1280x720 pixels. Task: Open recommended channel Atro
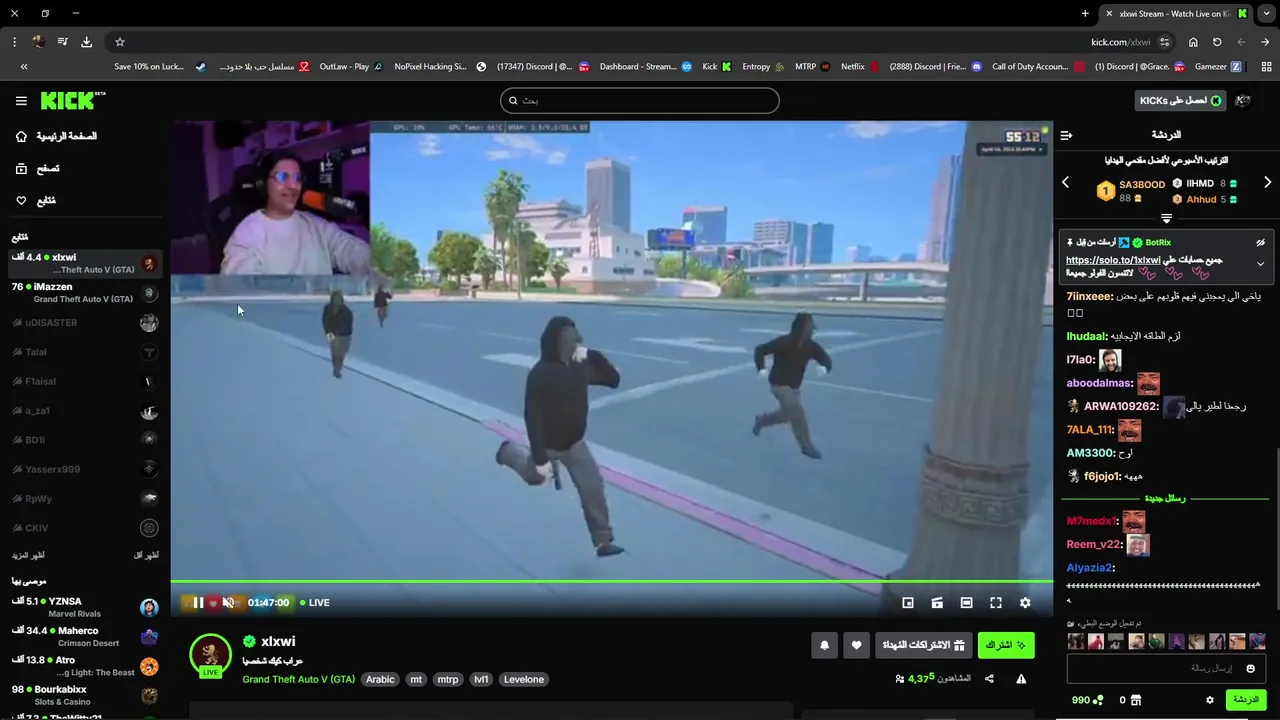[x=85, y=666]
